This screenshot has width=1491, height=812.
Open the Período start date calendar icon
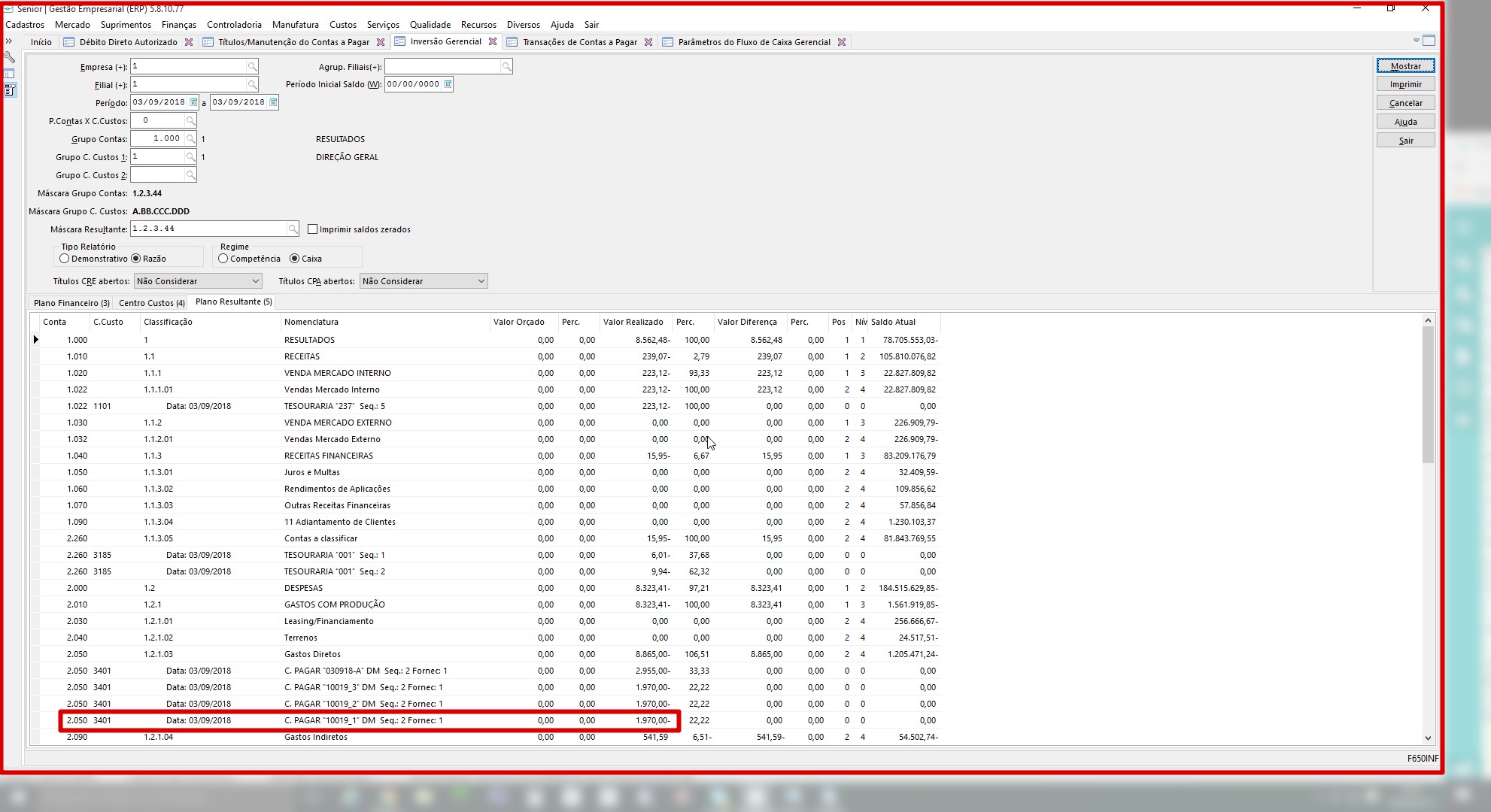[x=193, y=102]
